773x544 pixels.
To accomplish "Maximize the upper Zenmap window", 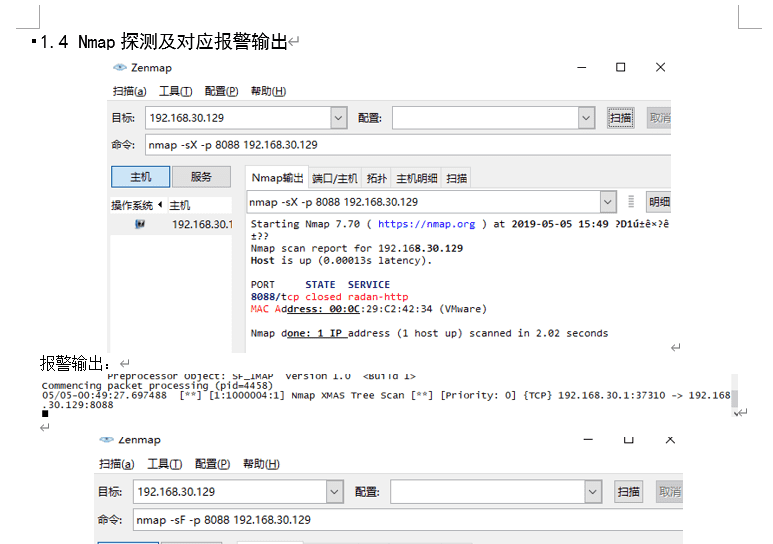I will [x=621, y=67].
